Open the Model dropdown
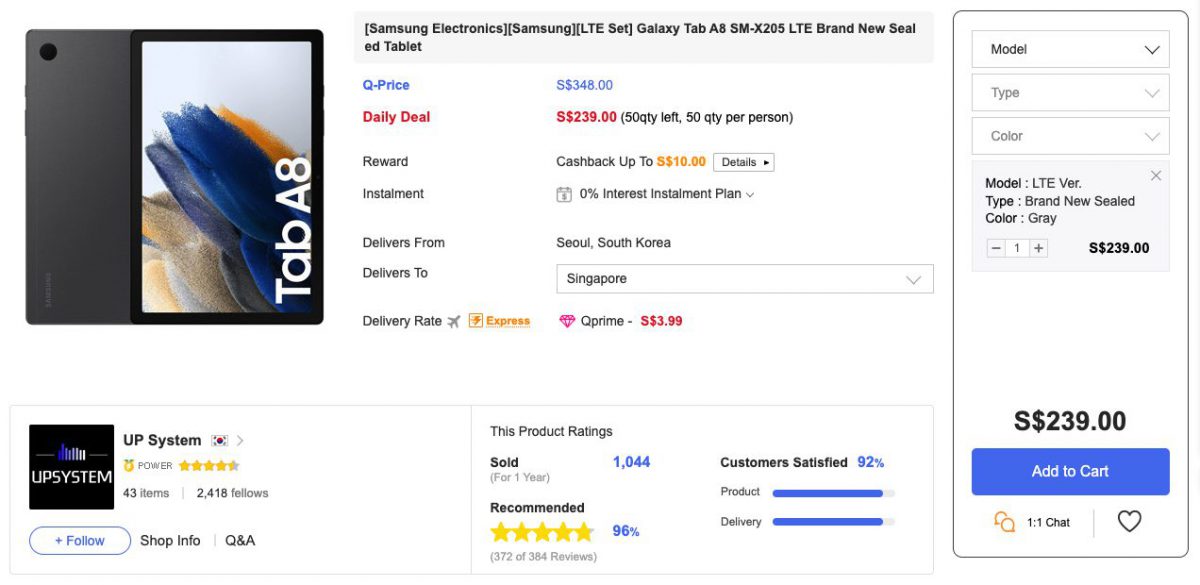Image resolution: width=1200 pixels, height=585 pixels. (1070, 48)
